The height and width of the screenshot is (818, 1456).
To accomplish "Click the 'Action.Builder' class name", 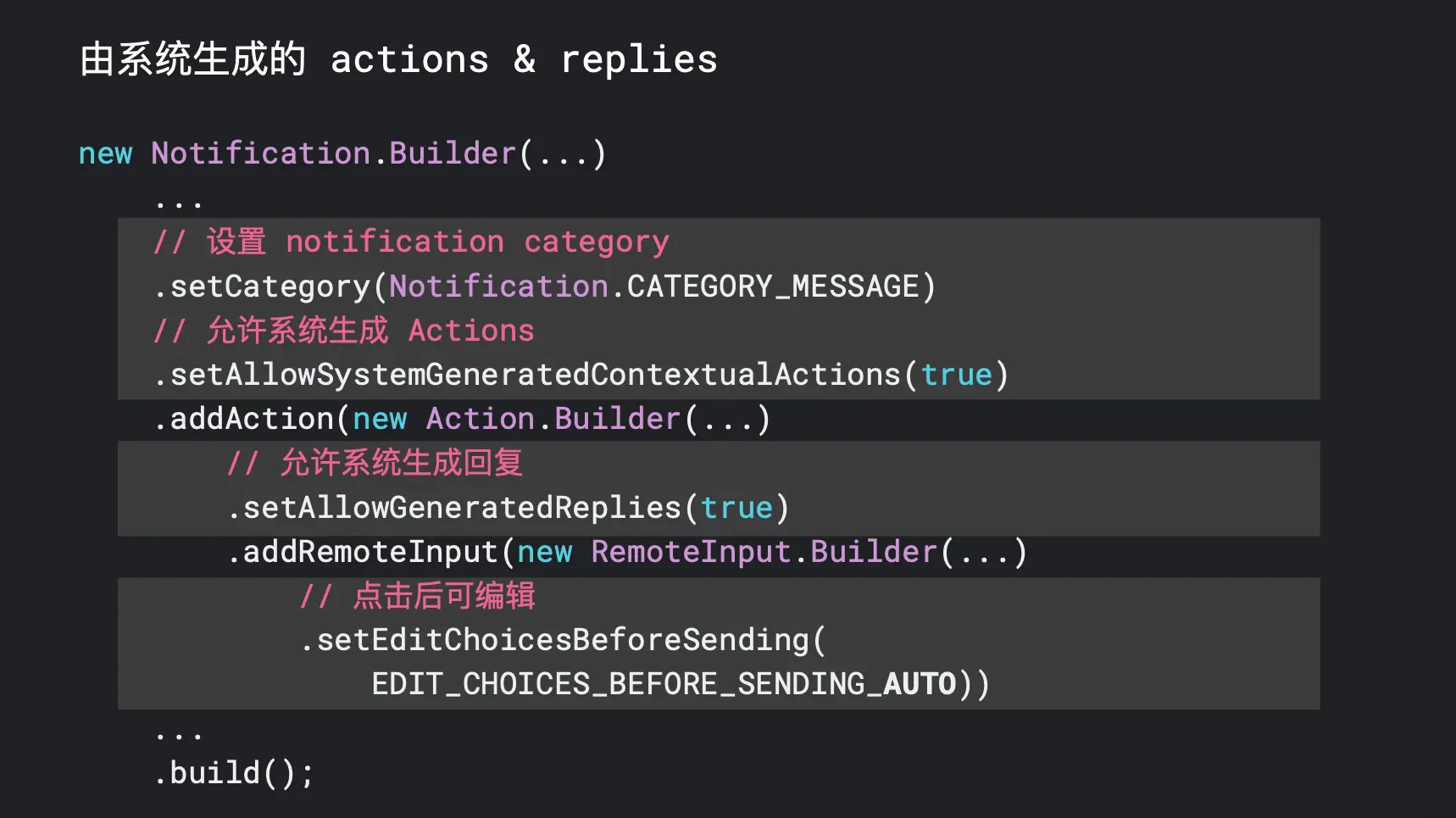I will 553,419.
